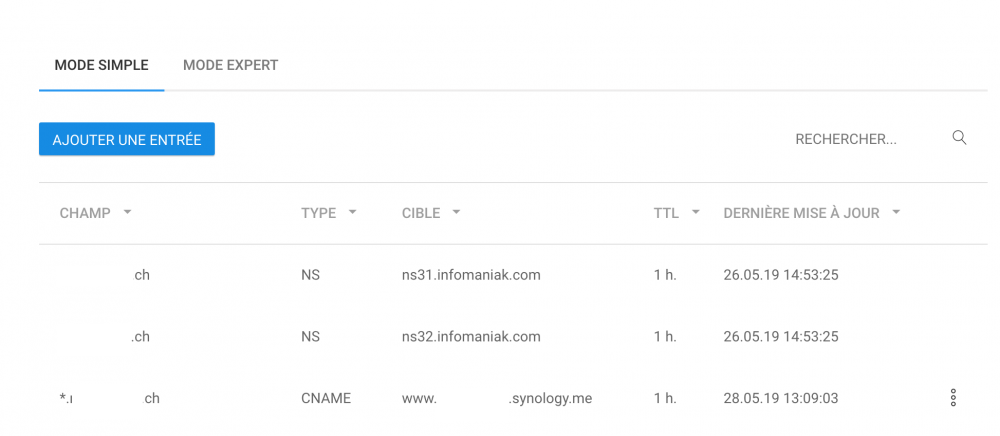Click the CHAMP column header label
This screenshot has width=1000, height=436.
click(85, 213)
